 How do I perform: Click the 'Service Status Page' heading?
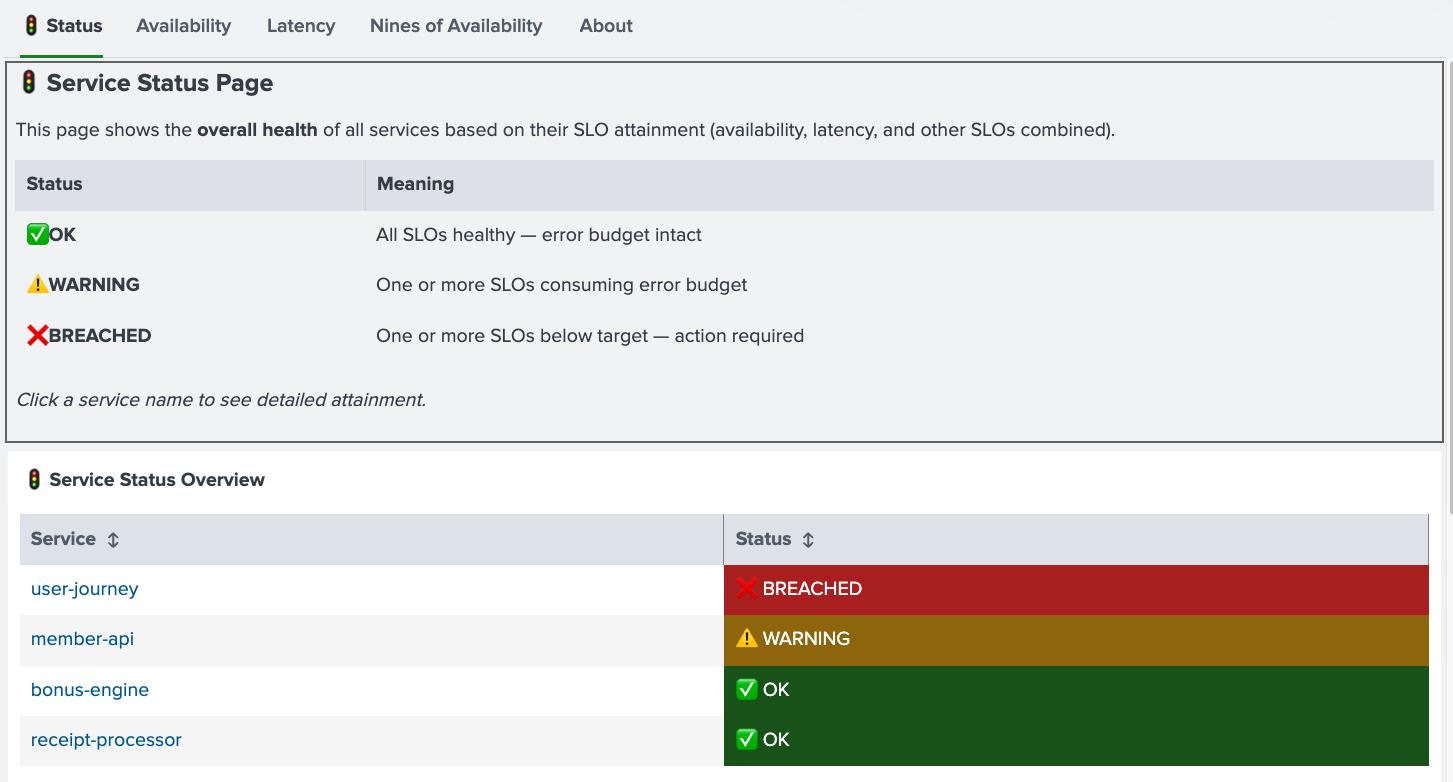160,83
